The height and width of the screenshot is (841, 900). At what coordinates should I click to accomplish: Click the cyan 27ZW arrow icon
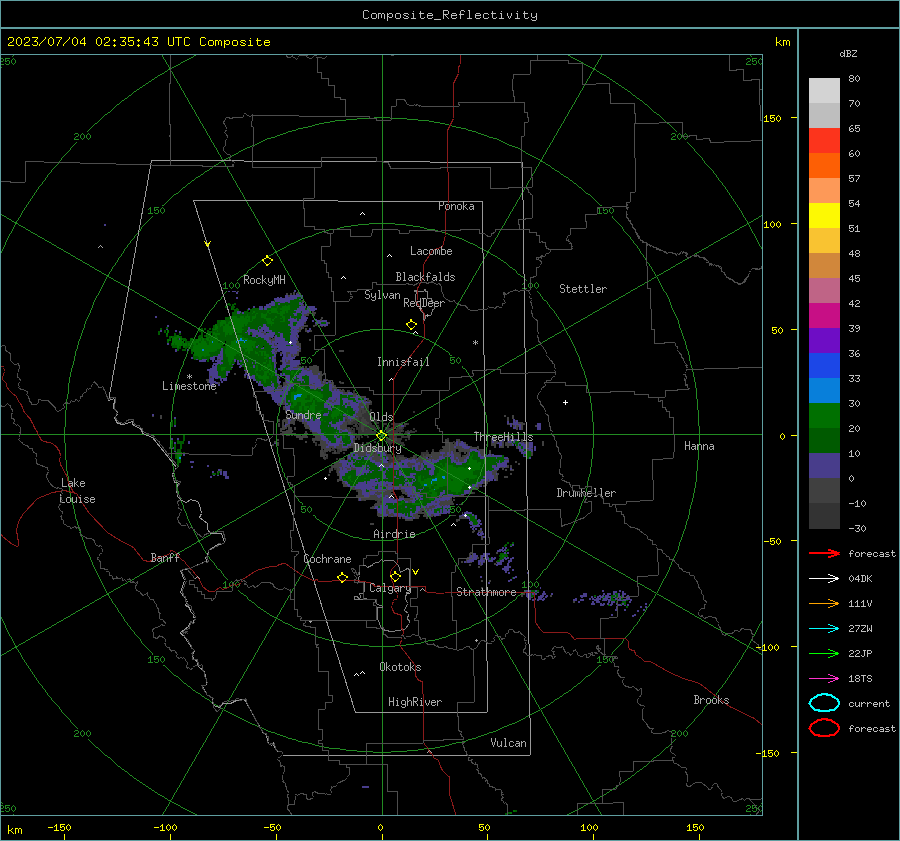pyautogui.click(x=824, y=629)
